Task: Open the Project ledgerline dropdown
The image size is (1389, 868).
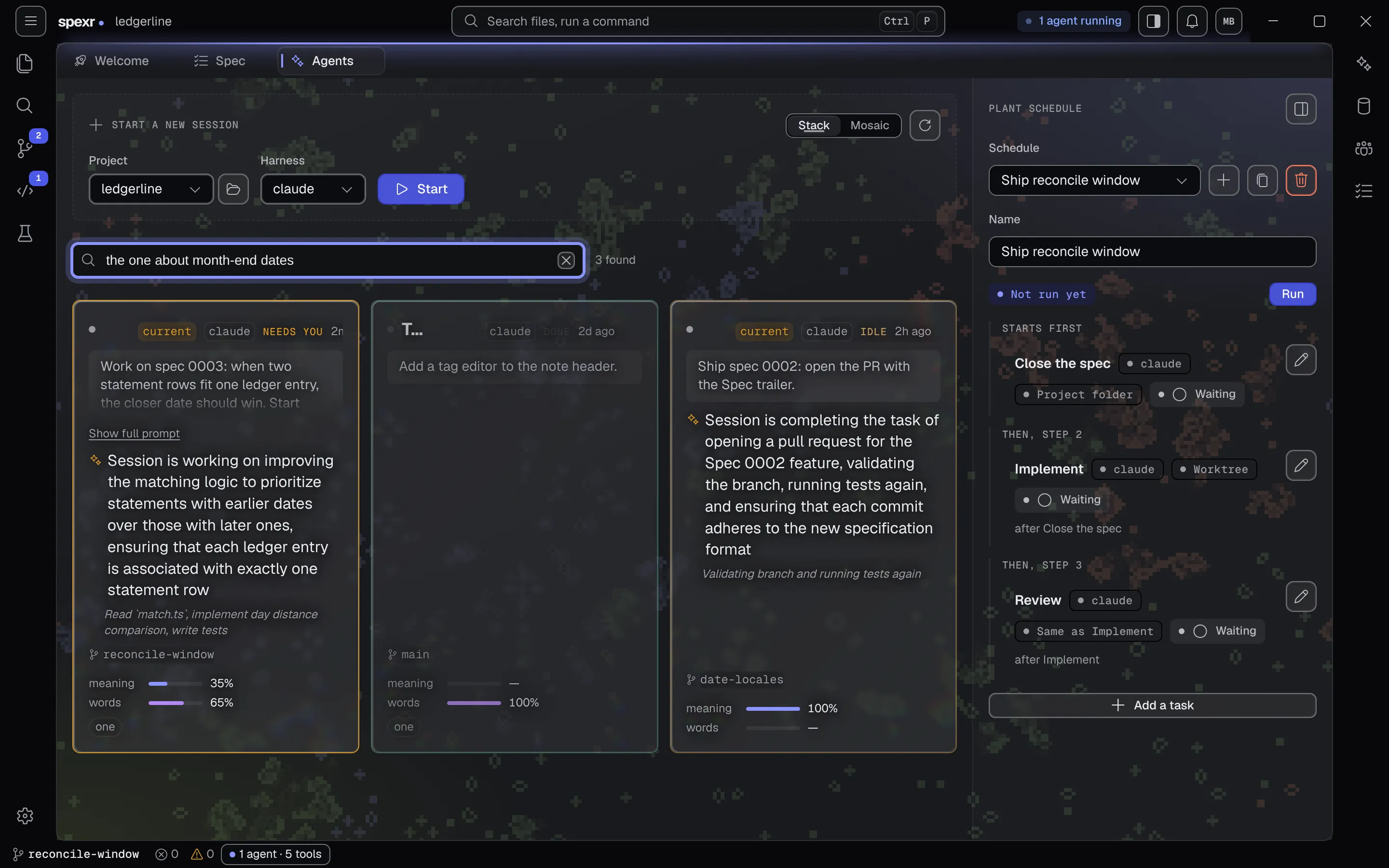Action: pos(151,189)
